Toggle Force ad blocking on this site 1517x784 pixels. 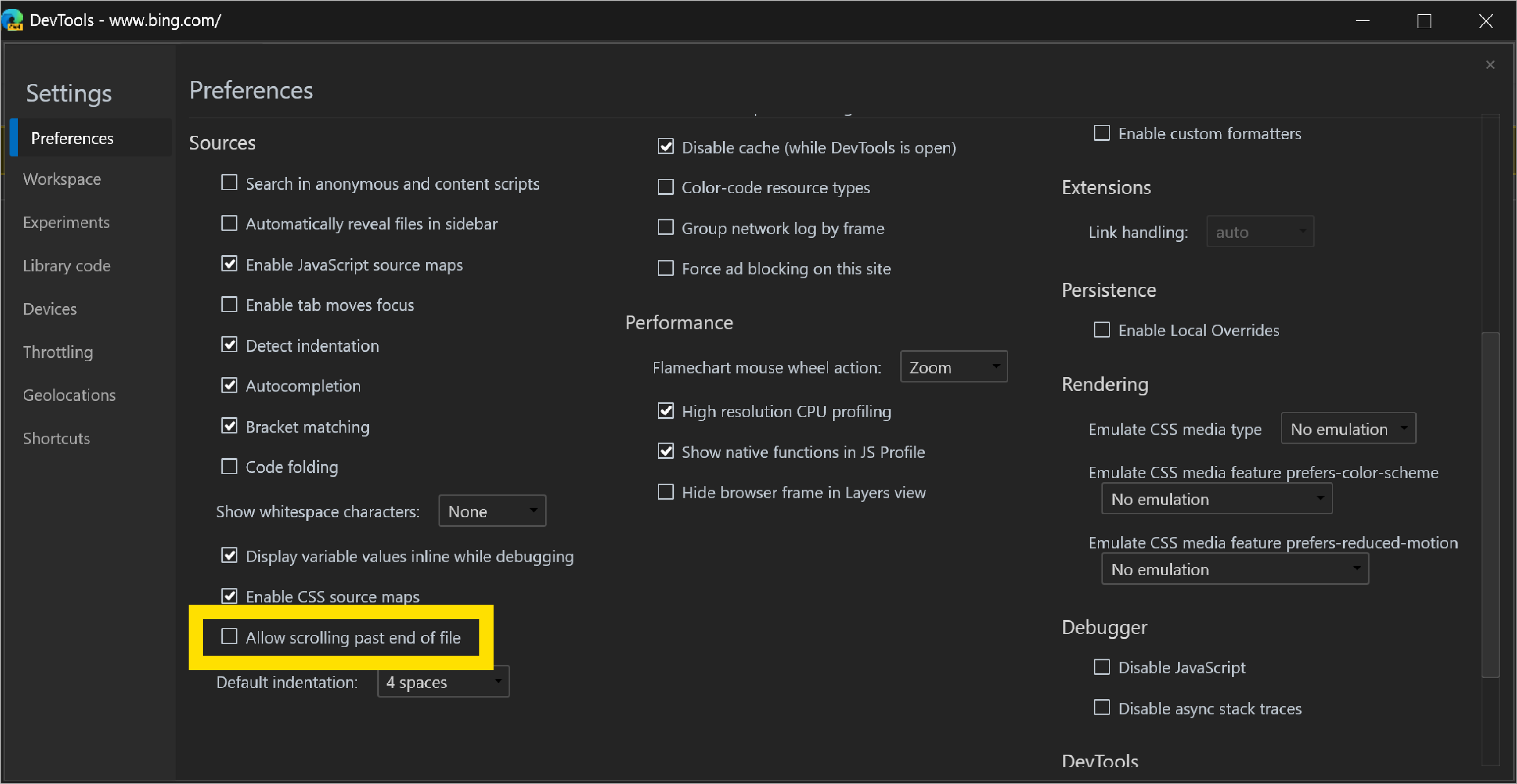pos(664,268)
